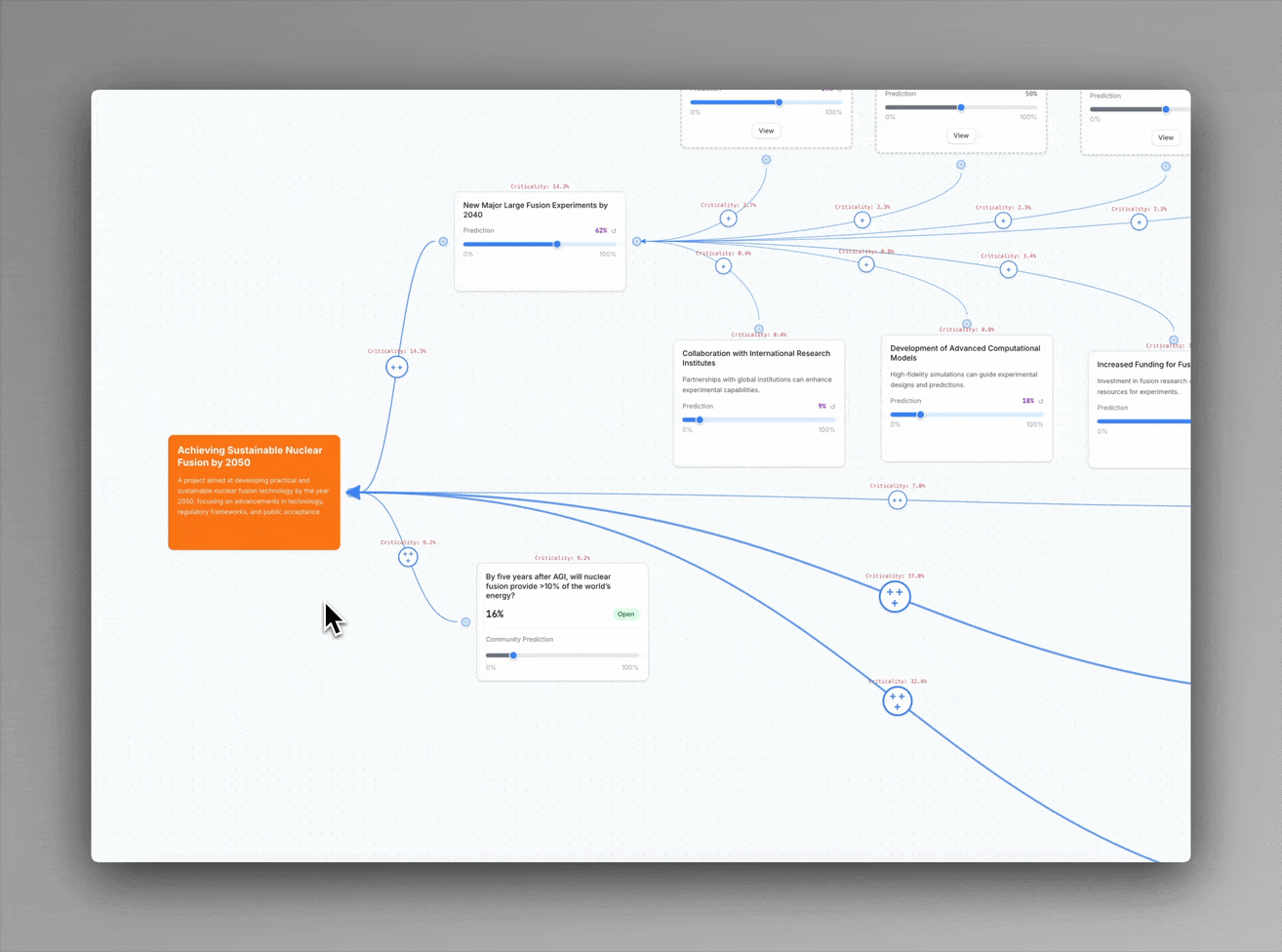1282x952 pixels.
Task: Reset the 9% prediction on the Collaboration card
Action: (x=832, y=407)
